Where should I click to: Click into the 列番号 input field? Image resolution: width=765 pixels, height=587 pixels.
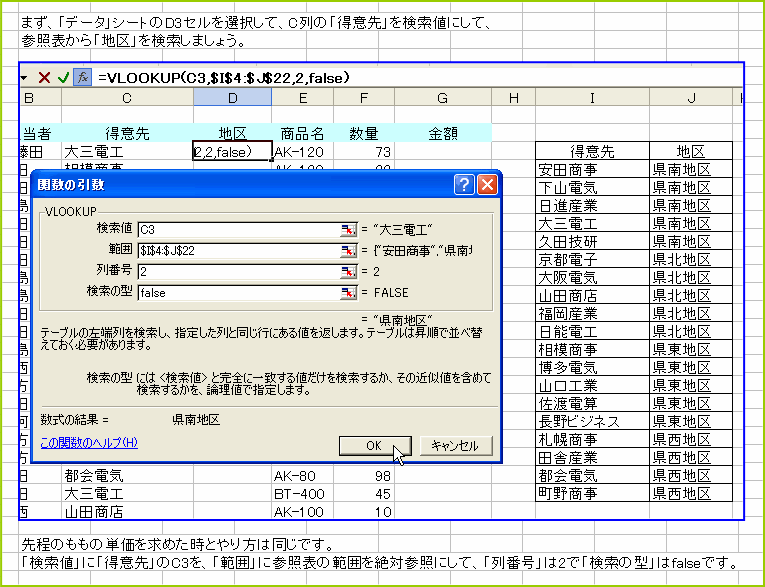(239, 271)
